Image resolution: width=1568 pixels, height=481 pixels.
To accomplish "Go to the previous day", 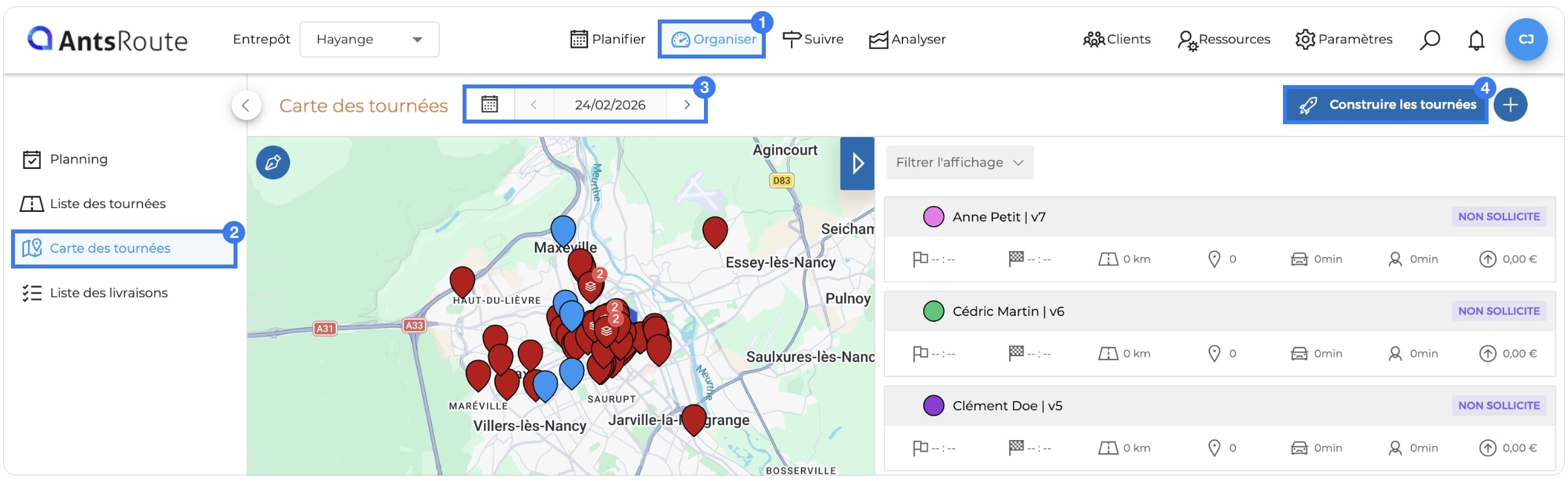I will [x=534, y=105].
